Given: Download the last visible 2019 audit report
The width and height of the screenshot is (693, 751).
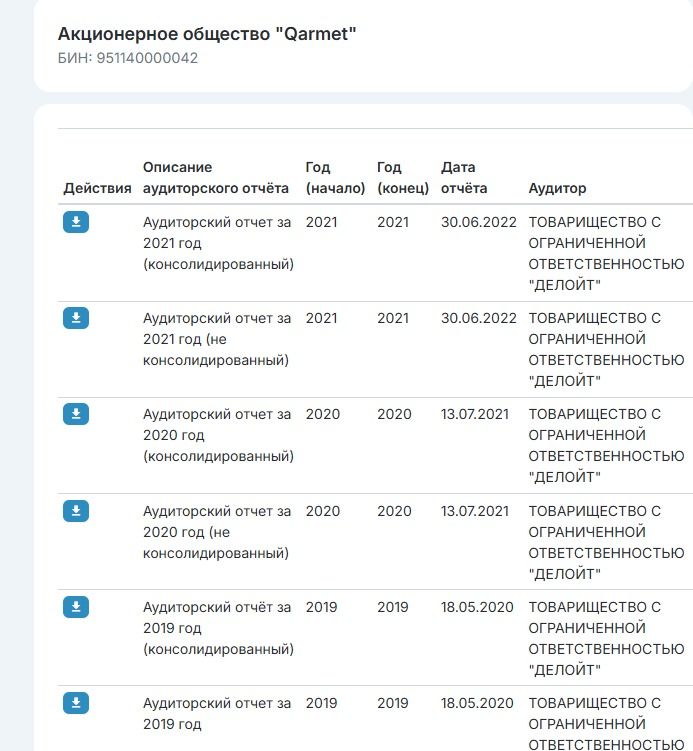Looking at the screenshot, I should 76,703.
